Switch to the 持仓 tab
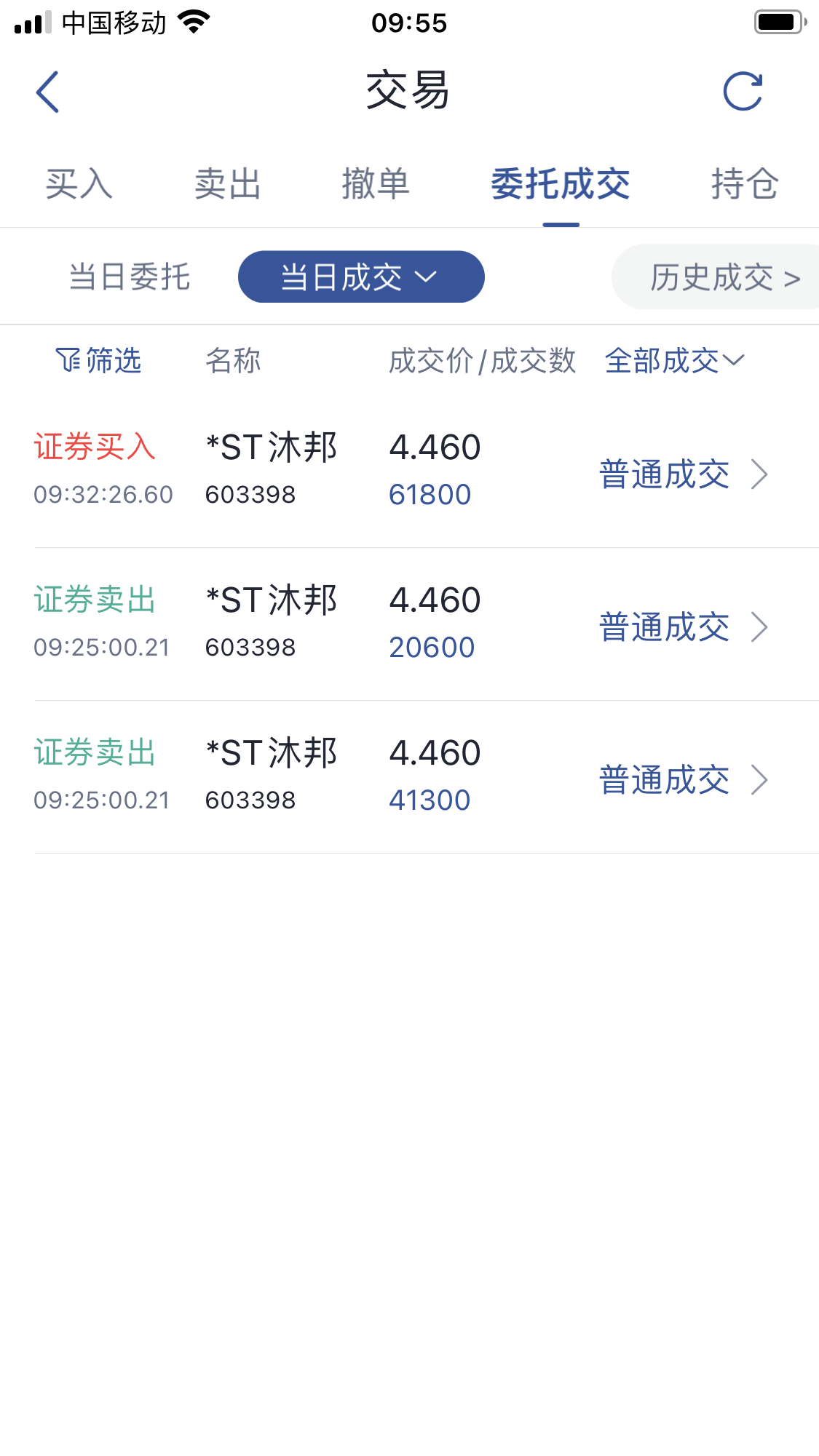 pyautogui.click(x=745, y=183)
